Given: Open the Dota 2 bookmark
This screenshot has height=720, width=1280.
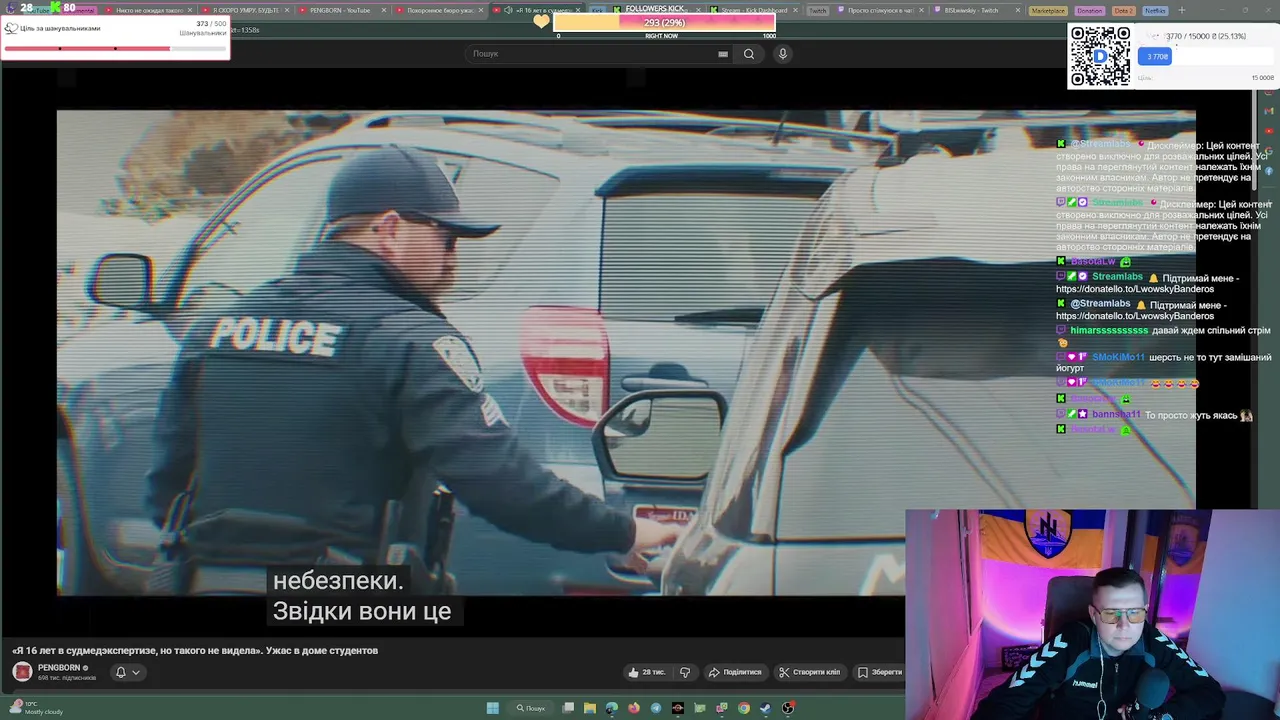Looking at the screenshot, I should coord(1123,10).
